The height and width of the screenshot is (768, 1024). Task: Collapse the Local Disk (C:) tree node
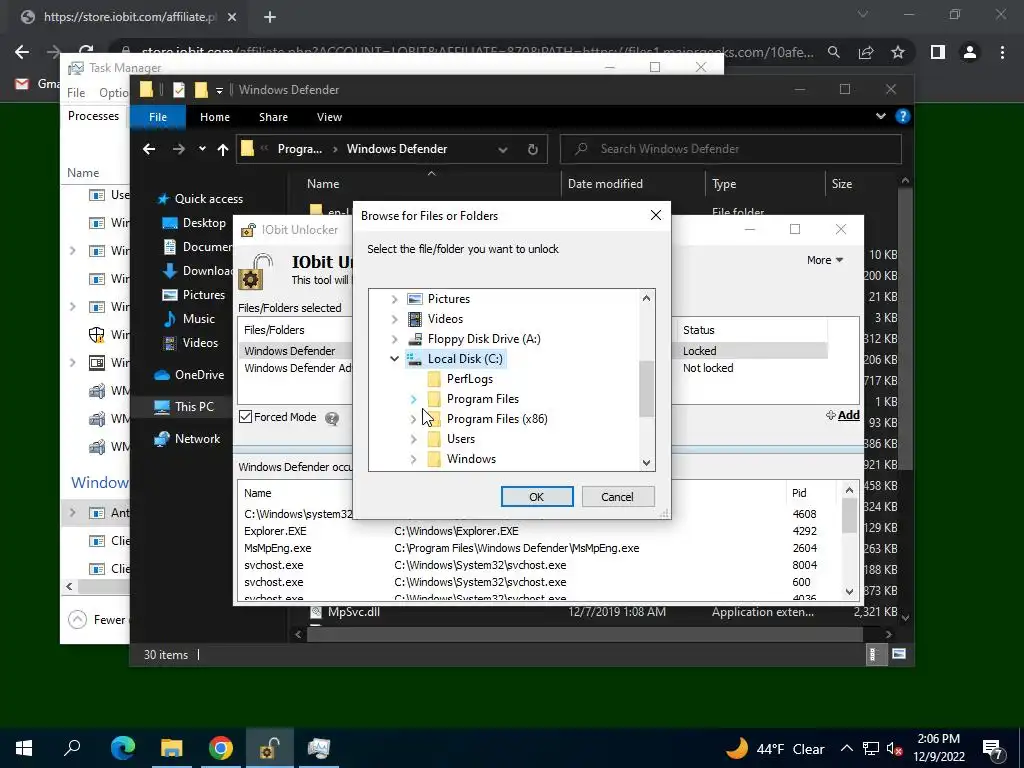(394, 359)
